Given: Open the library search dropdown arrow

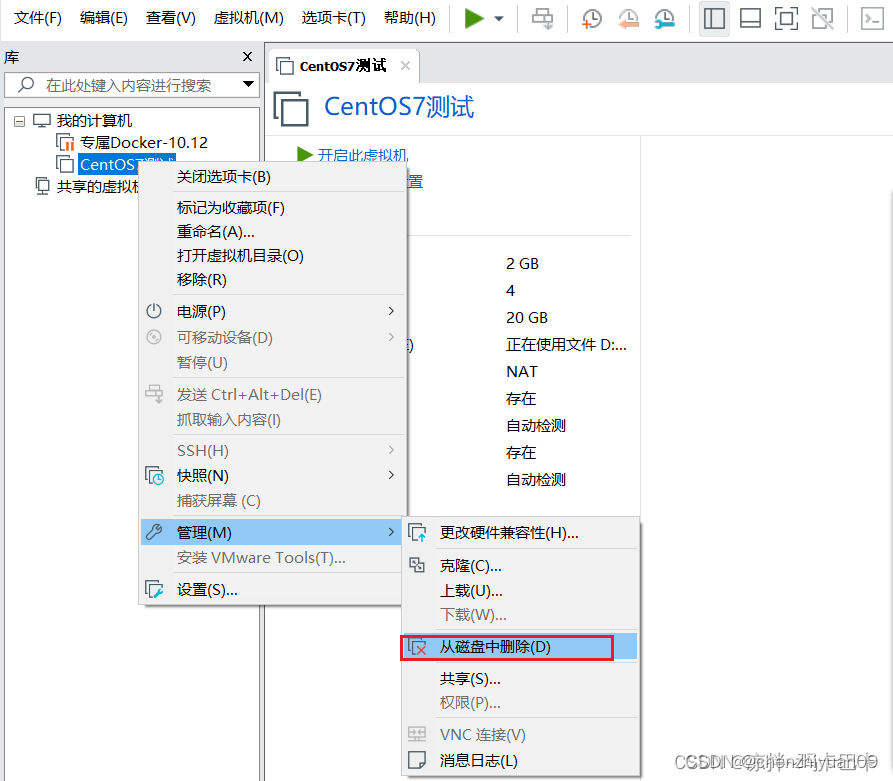Looking at the screenshot, I should (248, 84).
